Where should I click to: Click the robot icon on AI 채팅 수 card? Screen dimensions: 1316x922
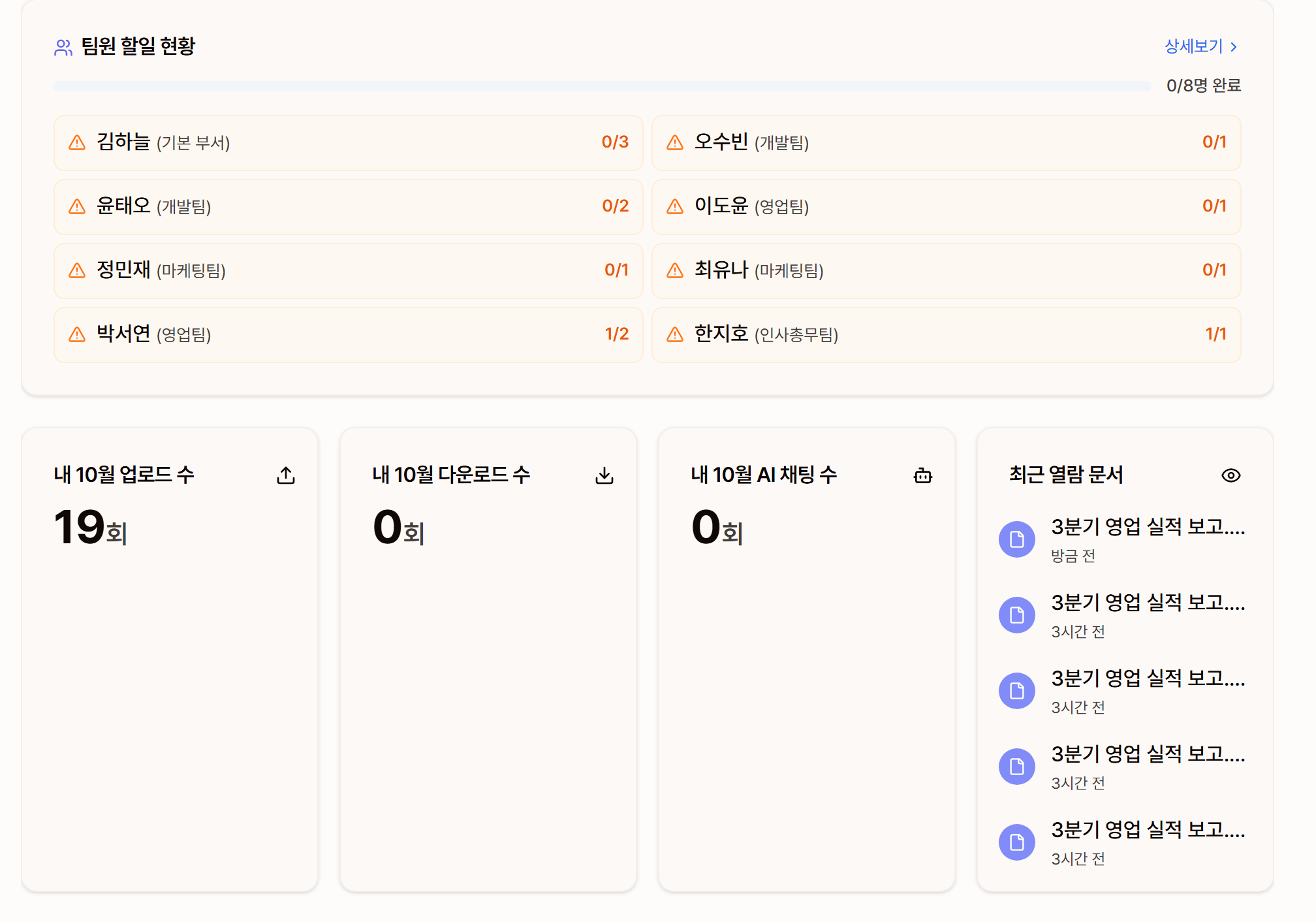923,475
